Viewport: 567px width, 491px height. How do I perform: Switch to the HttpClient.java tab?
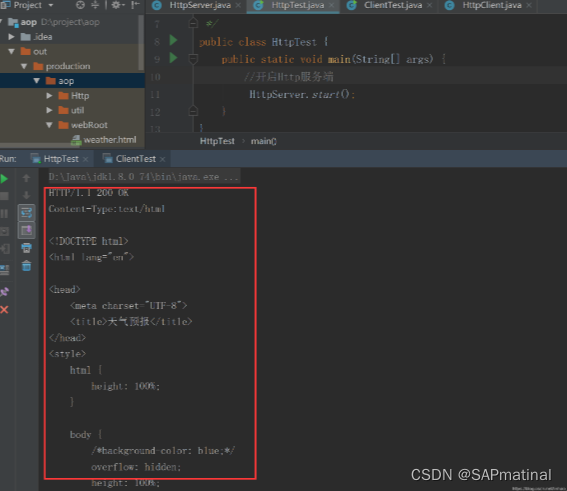[492, 5]
